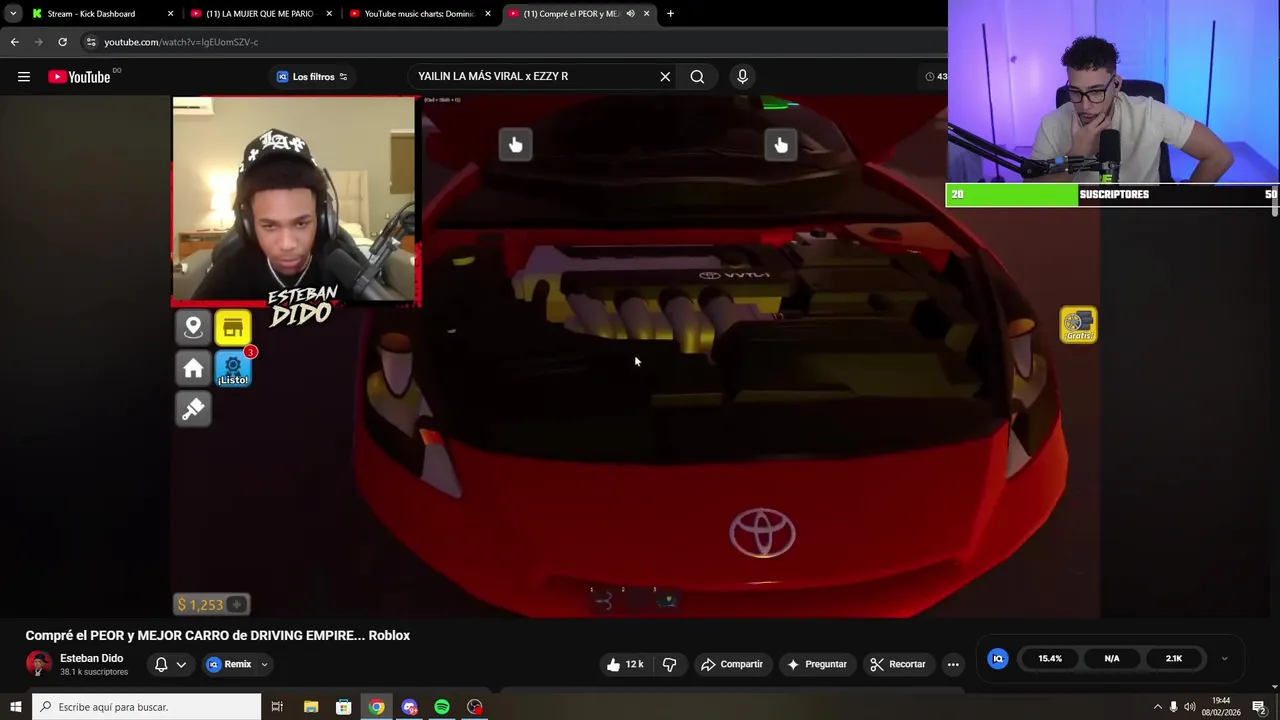Click the video title text
The height and width of the screenshot is (720, 1280).
tap(218, 635)
